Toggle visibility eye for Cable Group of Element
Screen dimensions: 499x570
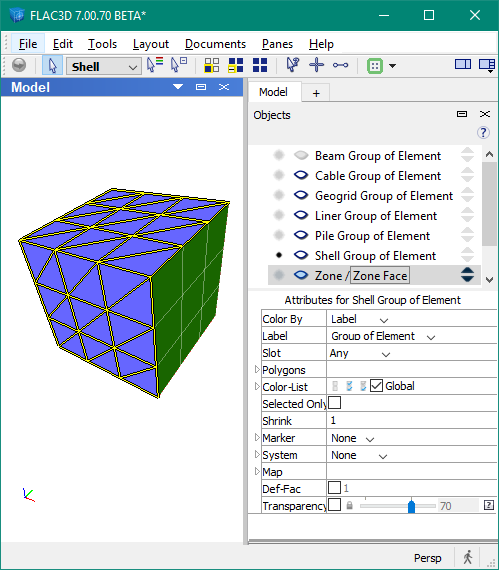pos(301,176)
